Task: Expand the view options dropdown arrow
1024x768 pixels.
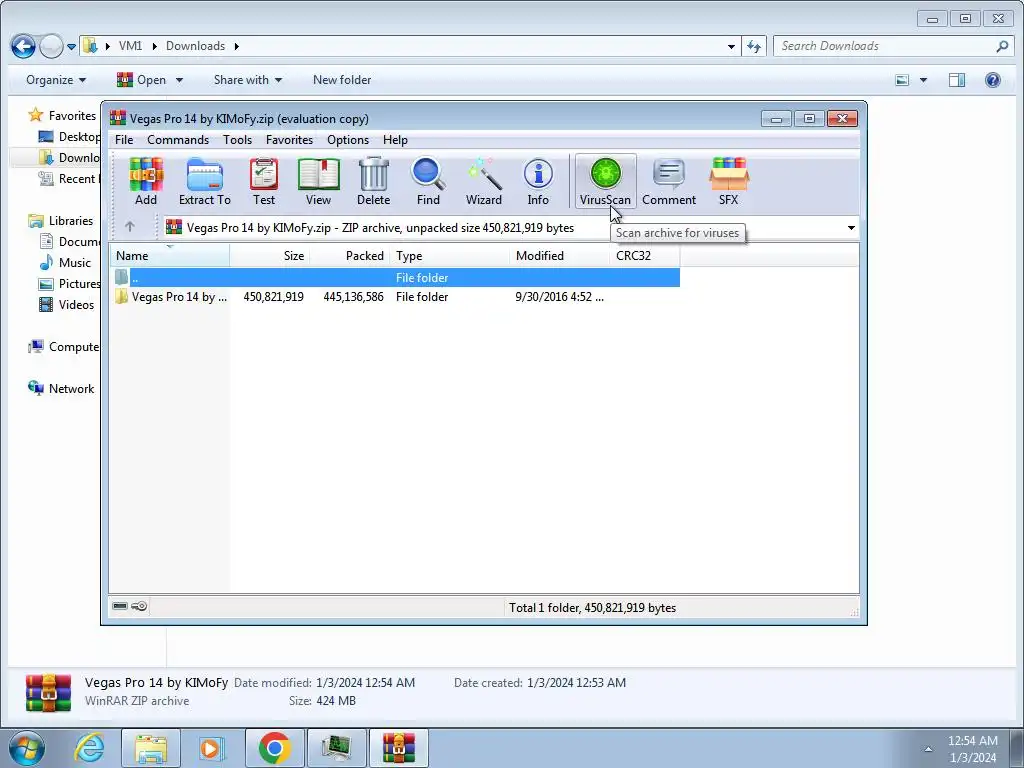Action: click(923, 80)
